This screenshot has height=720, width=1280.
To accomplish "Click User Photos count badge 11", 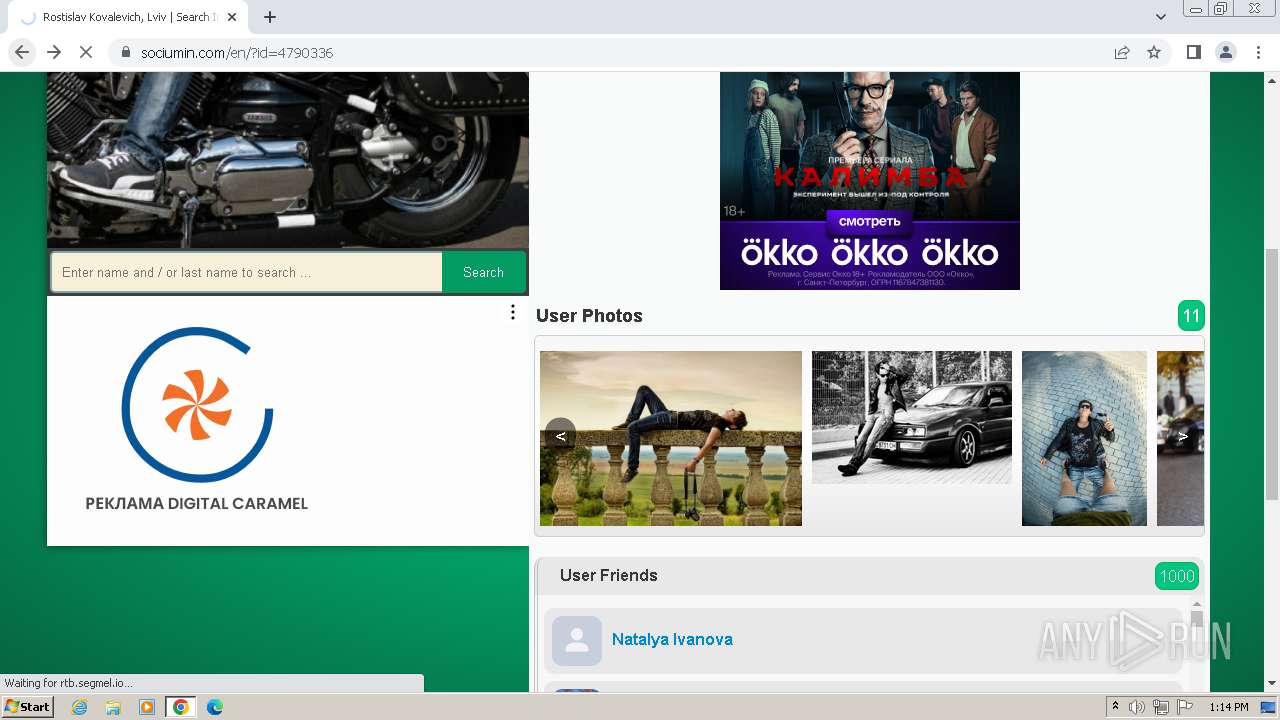I will (x=1191, y=316).
